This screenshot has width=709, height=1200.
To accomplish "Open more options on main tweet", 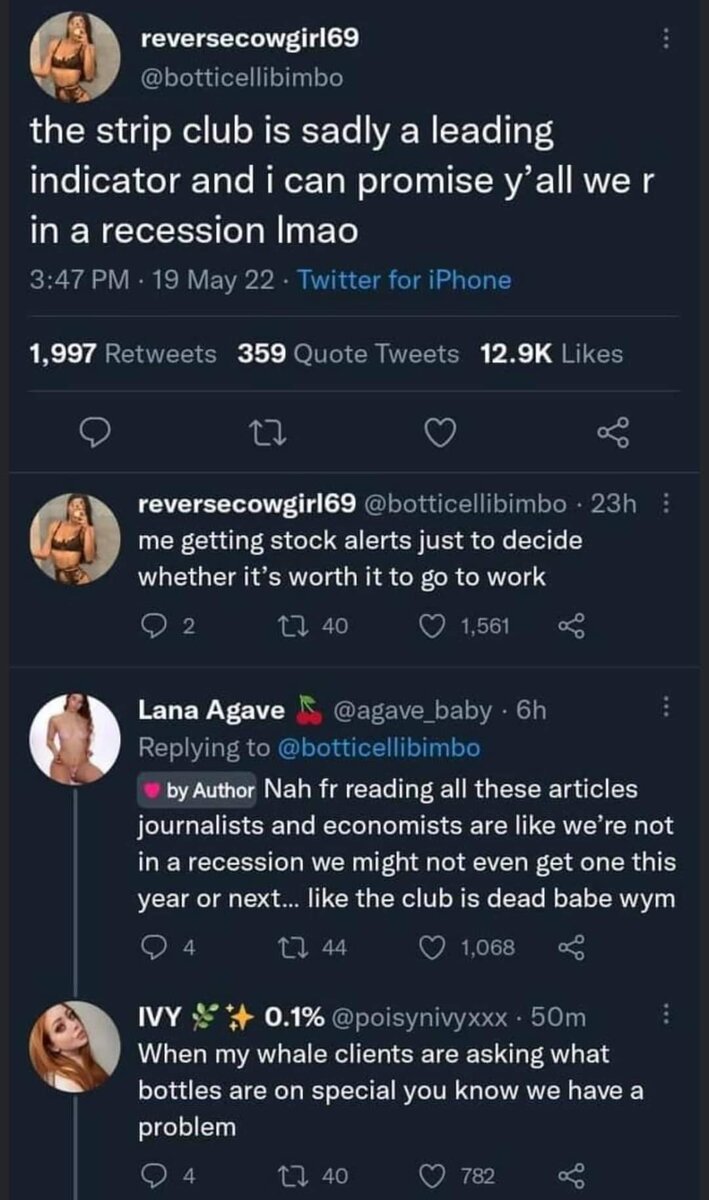I will [x=667, y=38].
